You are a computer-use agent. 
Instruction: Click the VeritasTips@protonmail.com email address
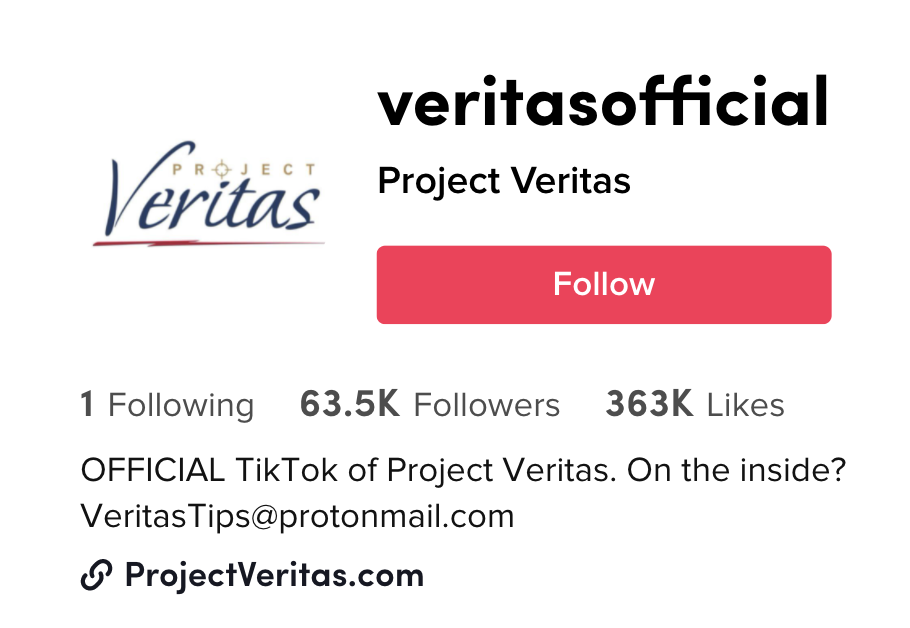(x=297, y=516)
